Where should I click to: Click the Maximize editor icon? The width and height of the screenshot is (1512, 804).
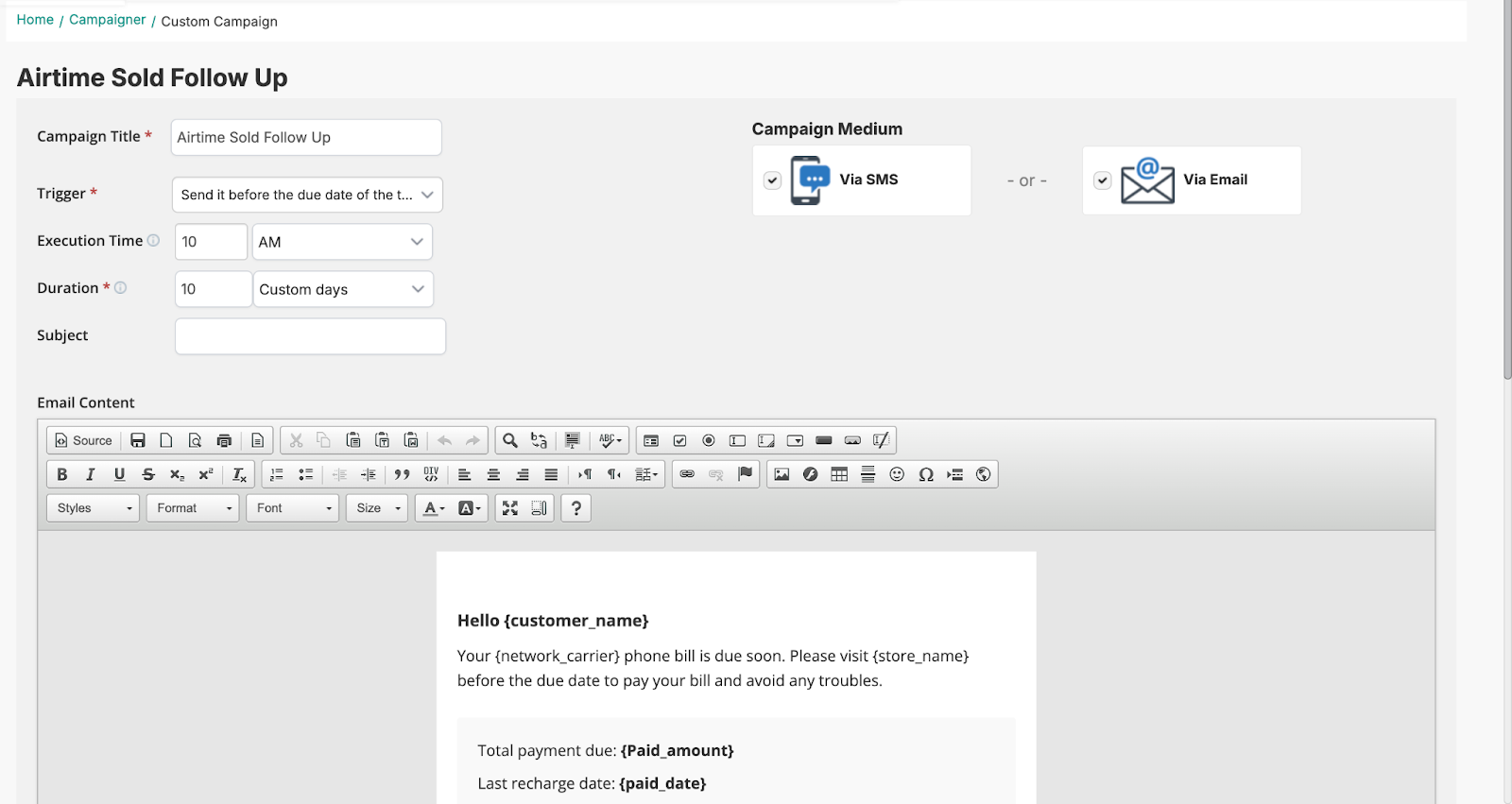click(510, 508)
